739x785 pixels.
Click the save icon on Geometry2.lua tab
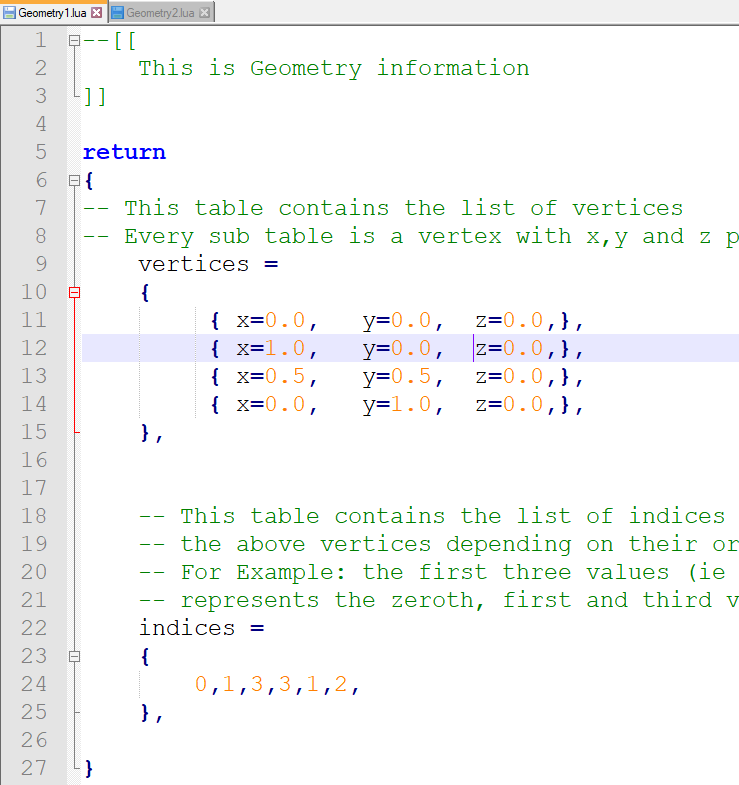pos(117,13)
